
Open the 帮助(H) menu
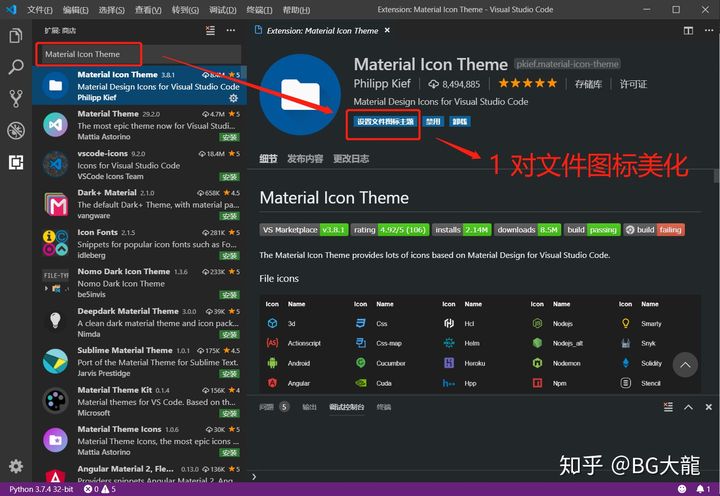[x=296, y=10]
